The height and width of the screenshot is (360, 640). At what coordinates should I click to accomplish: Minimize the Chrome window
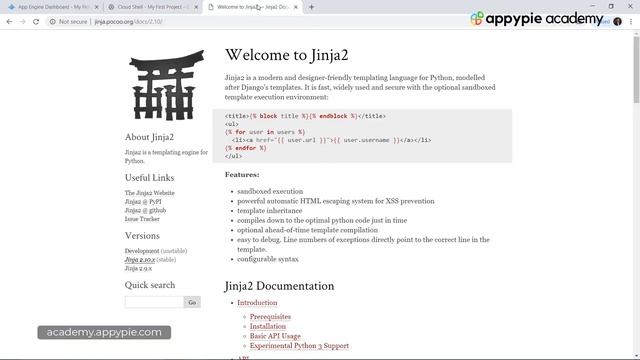593,6
